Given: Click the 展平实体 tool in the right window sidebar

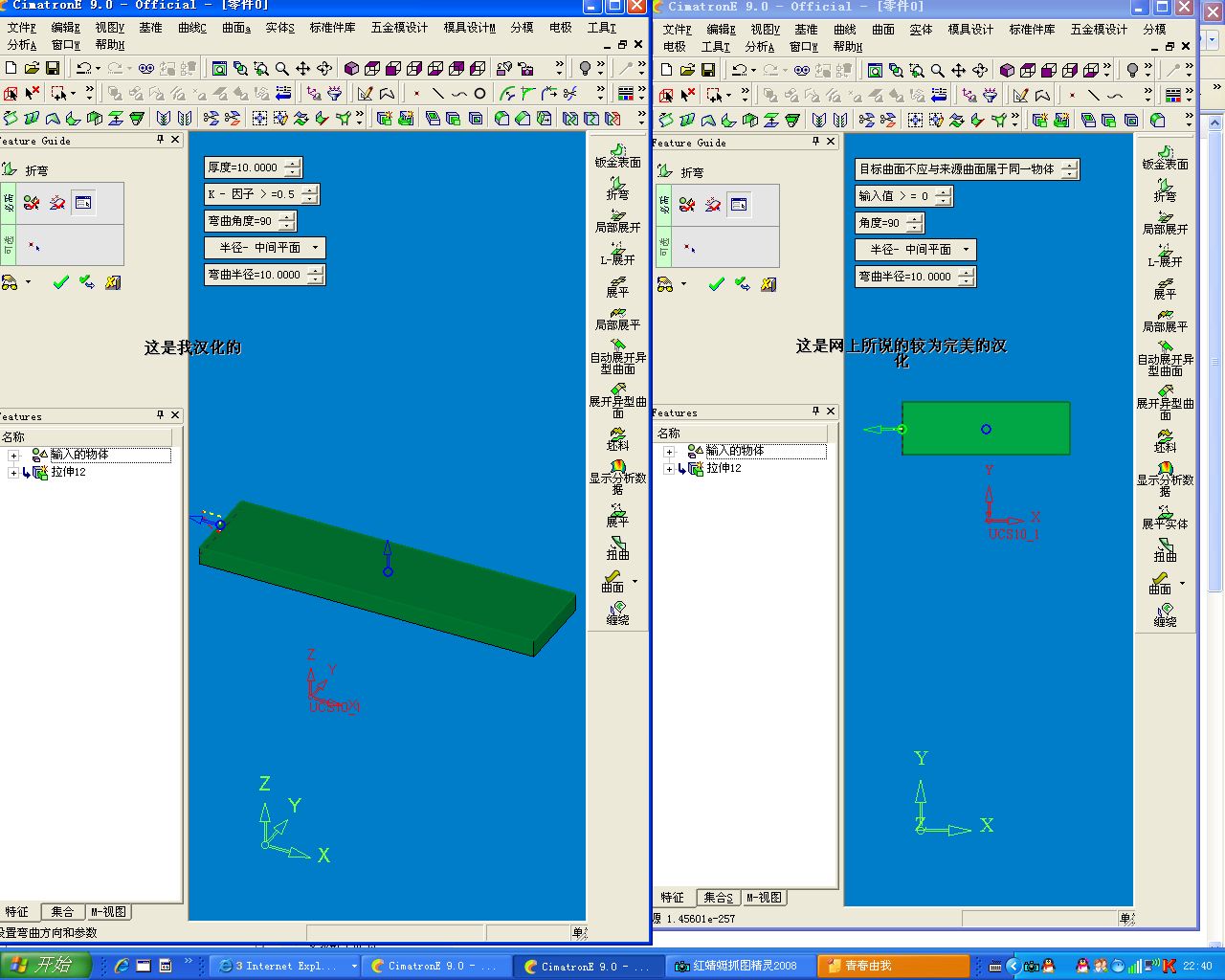Looking at the screenshot, I should click(x=1165, y=518).
